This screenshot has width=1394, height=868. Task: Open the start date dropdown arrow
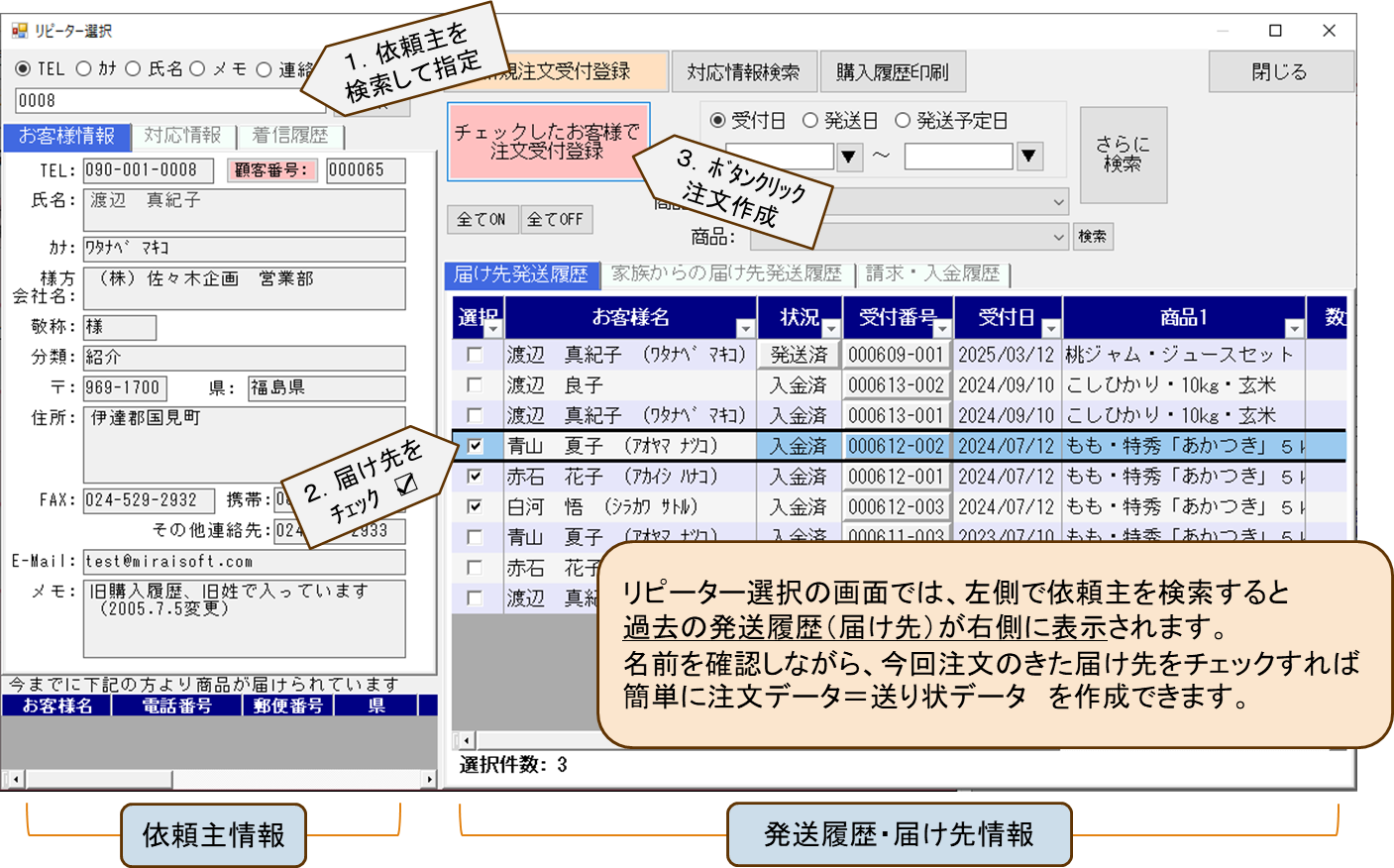coord(849,157)
